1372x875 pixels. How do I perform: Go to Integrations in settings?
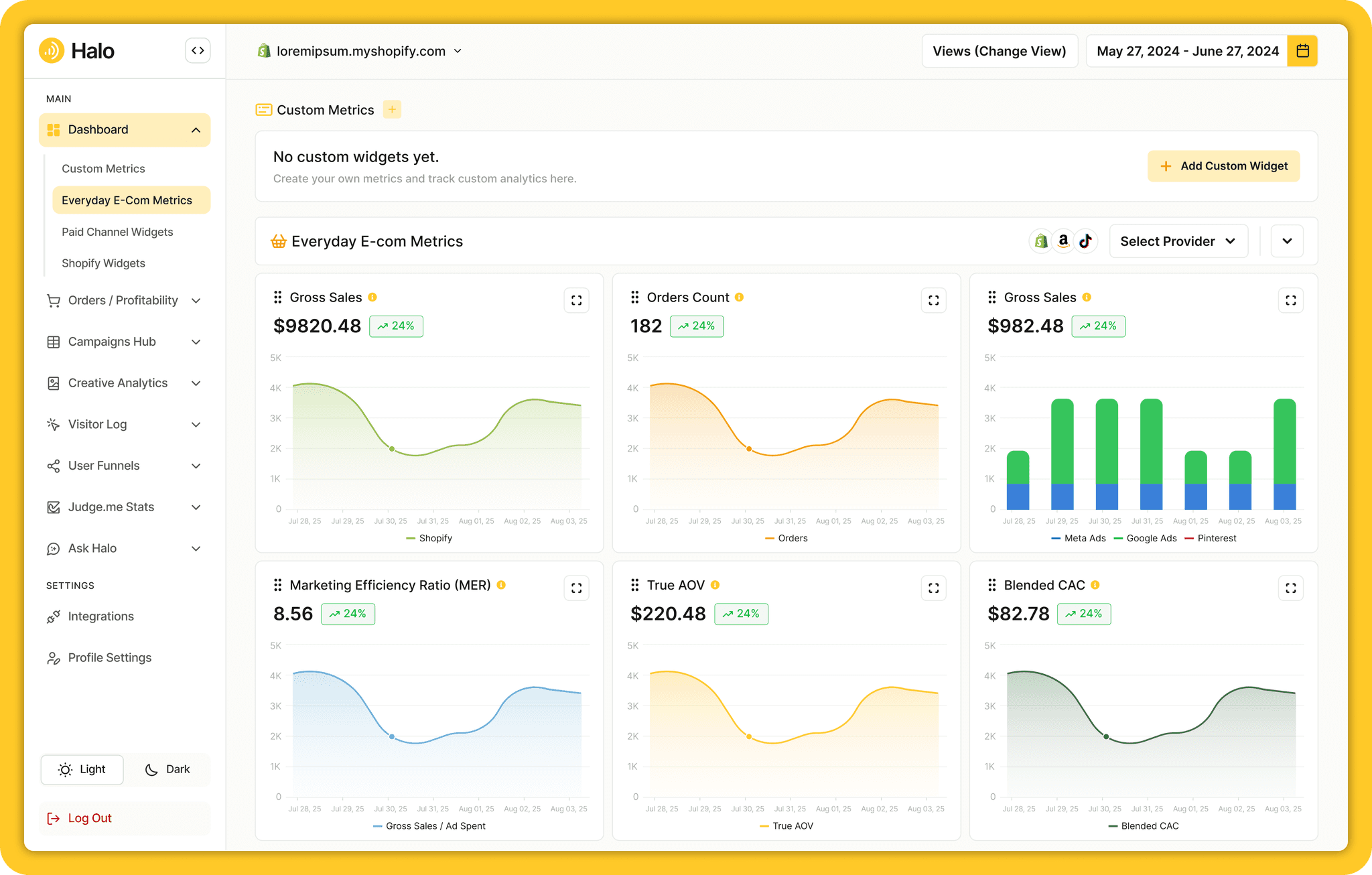(x=100, y=616)
